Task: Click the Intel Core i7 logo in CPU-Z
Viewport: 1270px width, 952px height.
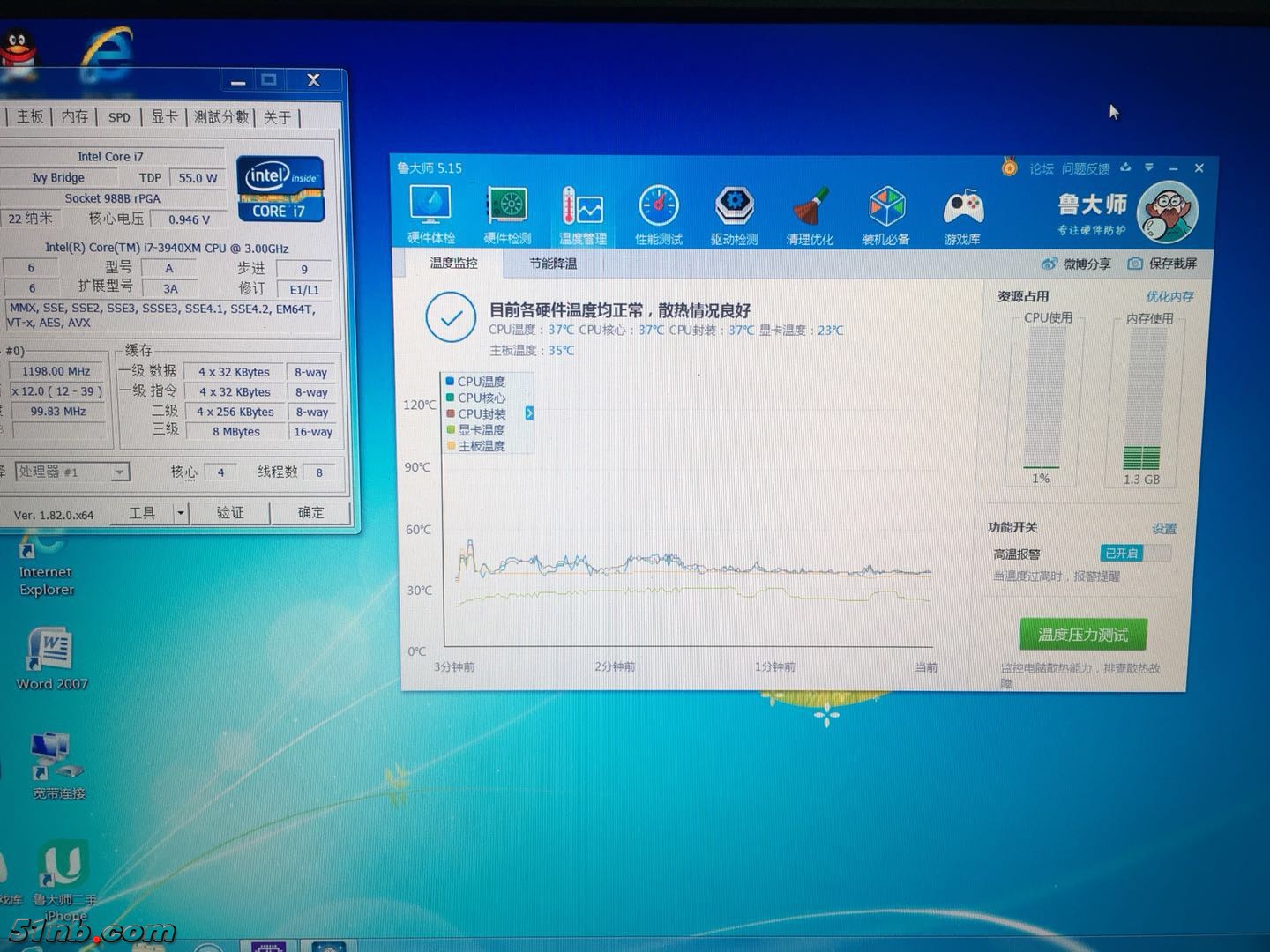Action: 280,189
